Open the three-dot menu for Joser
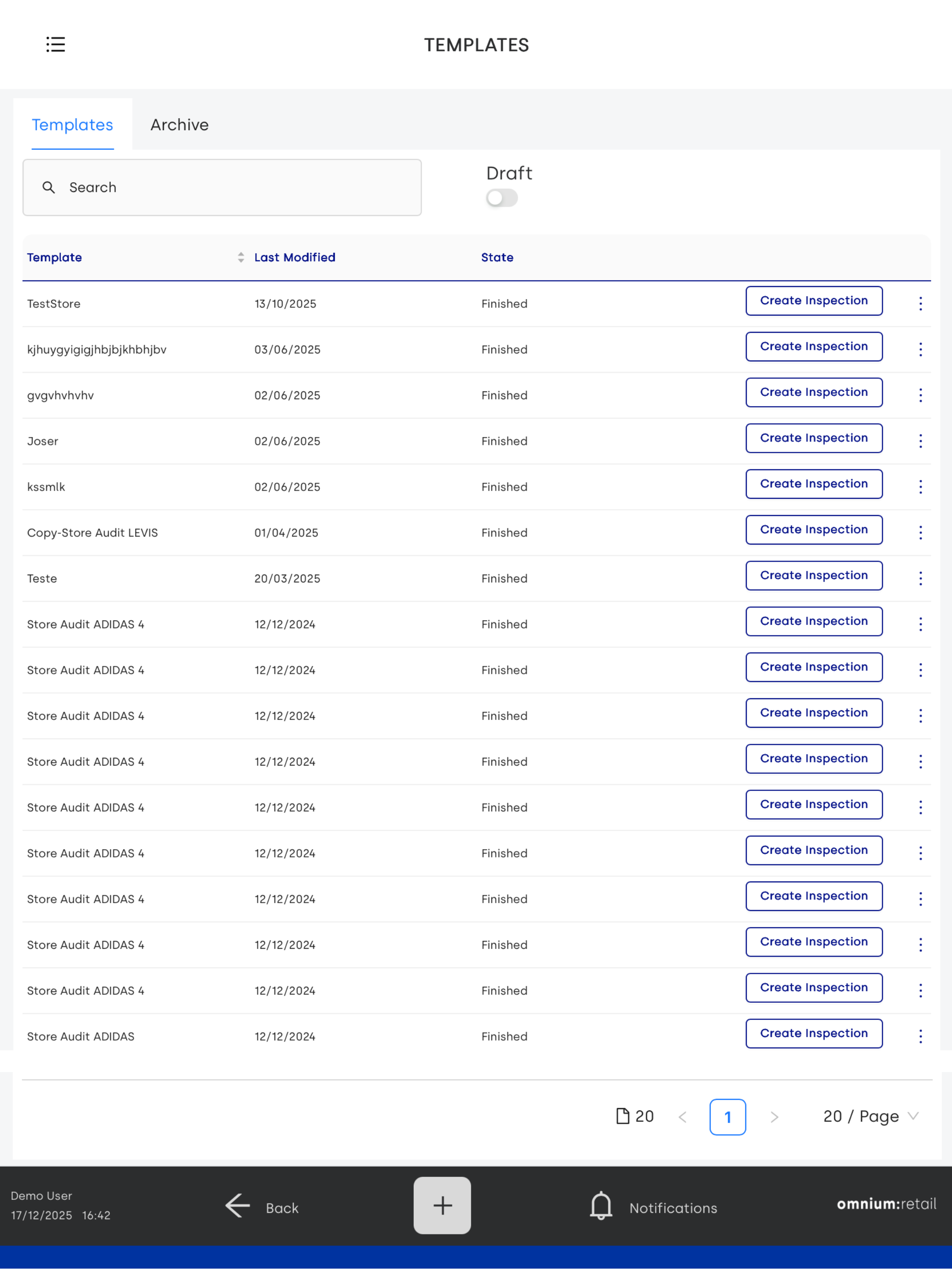Image resolution: width=952 pixels, height=1270 pixels. [921, 441]
